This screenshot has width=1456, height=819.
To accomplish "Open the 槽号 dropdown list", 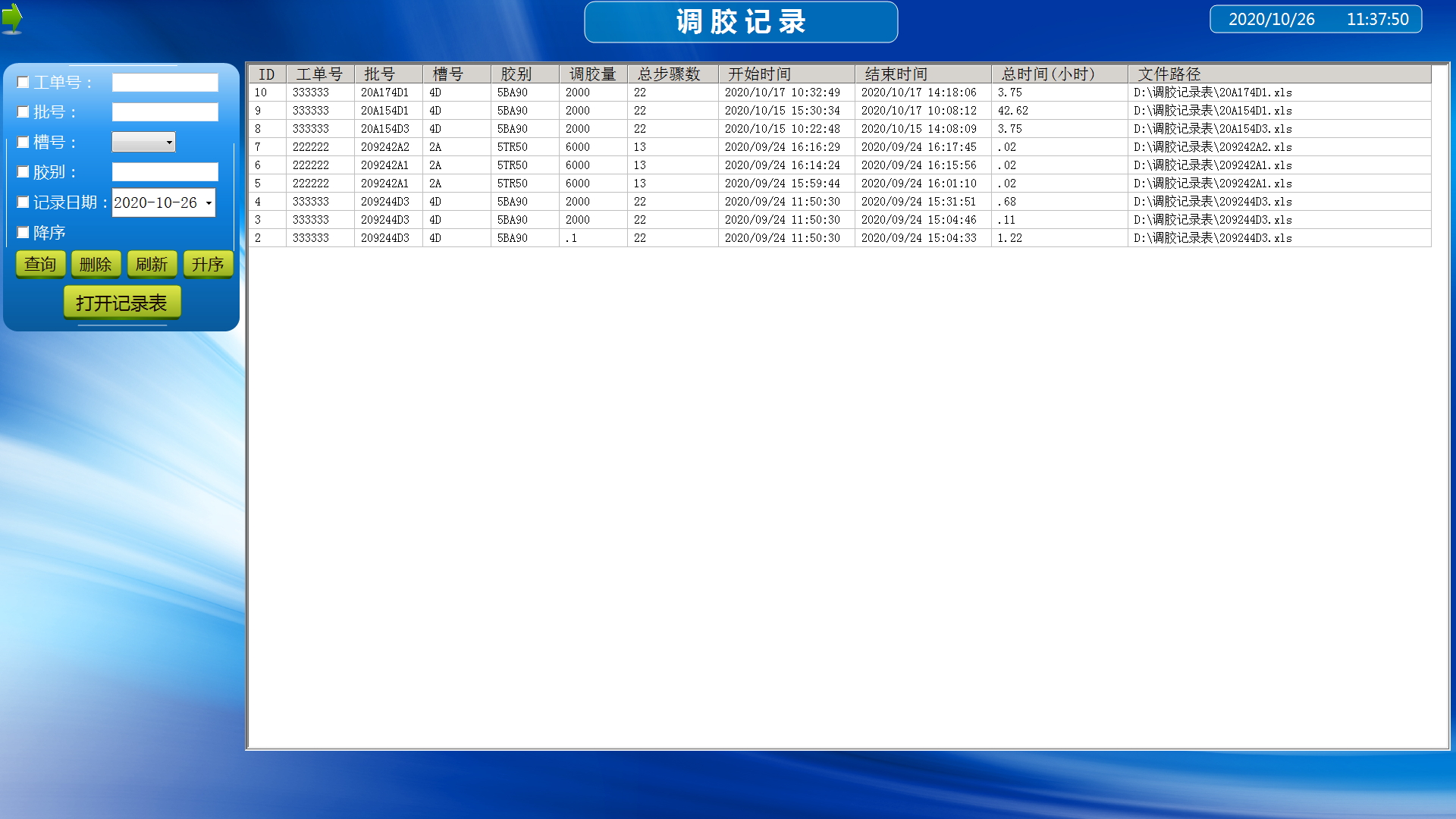I will [x=168, y=143].
